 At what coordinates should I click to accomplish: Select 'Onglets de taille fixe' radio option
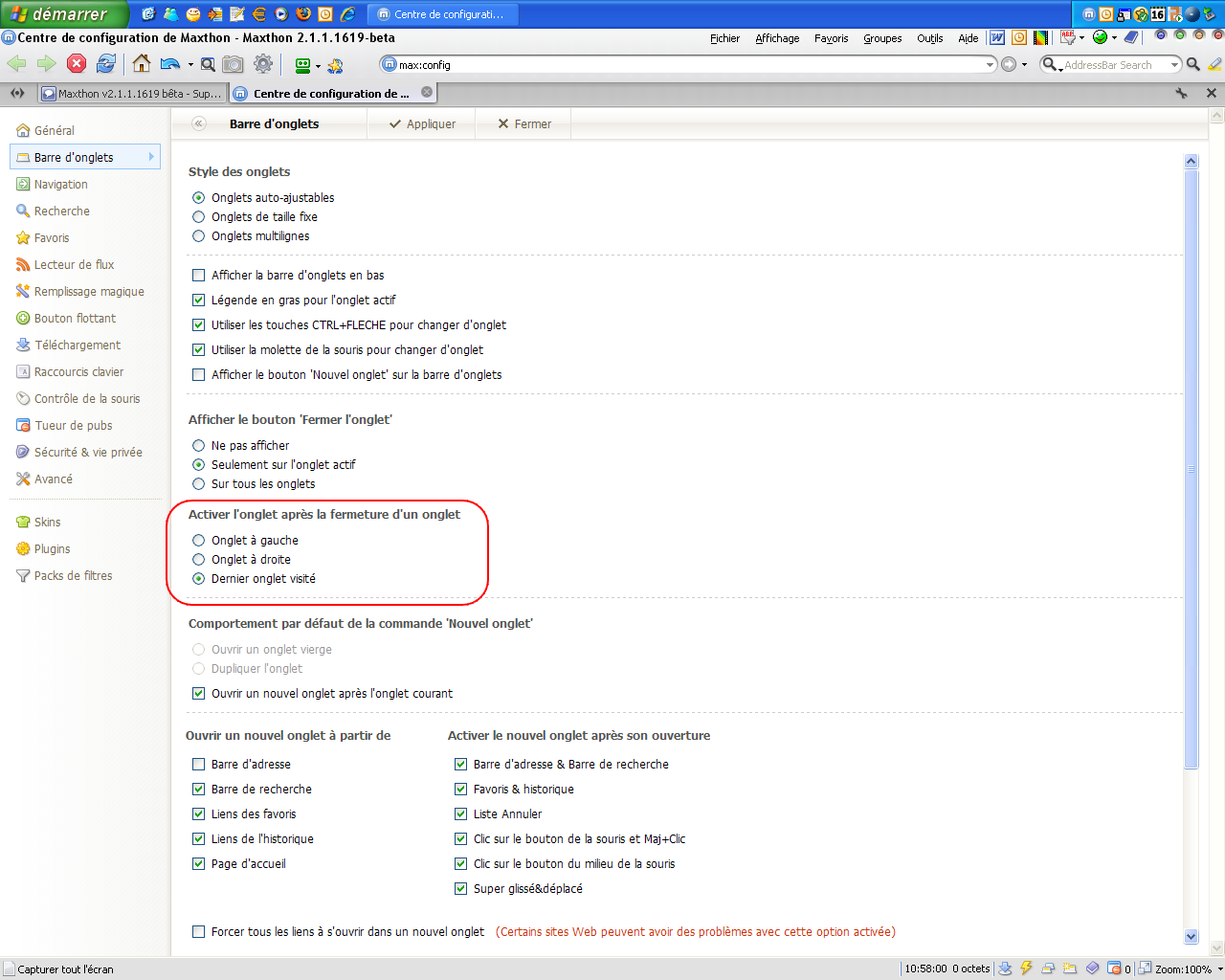tap(199, 217)
